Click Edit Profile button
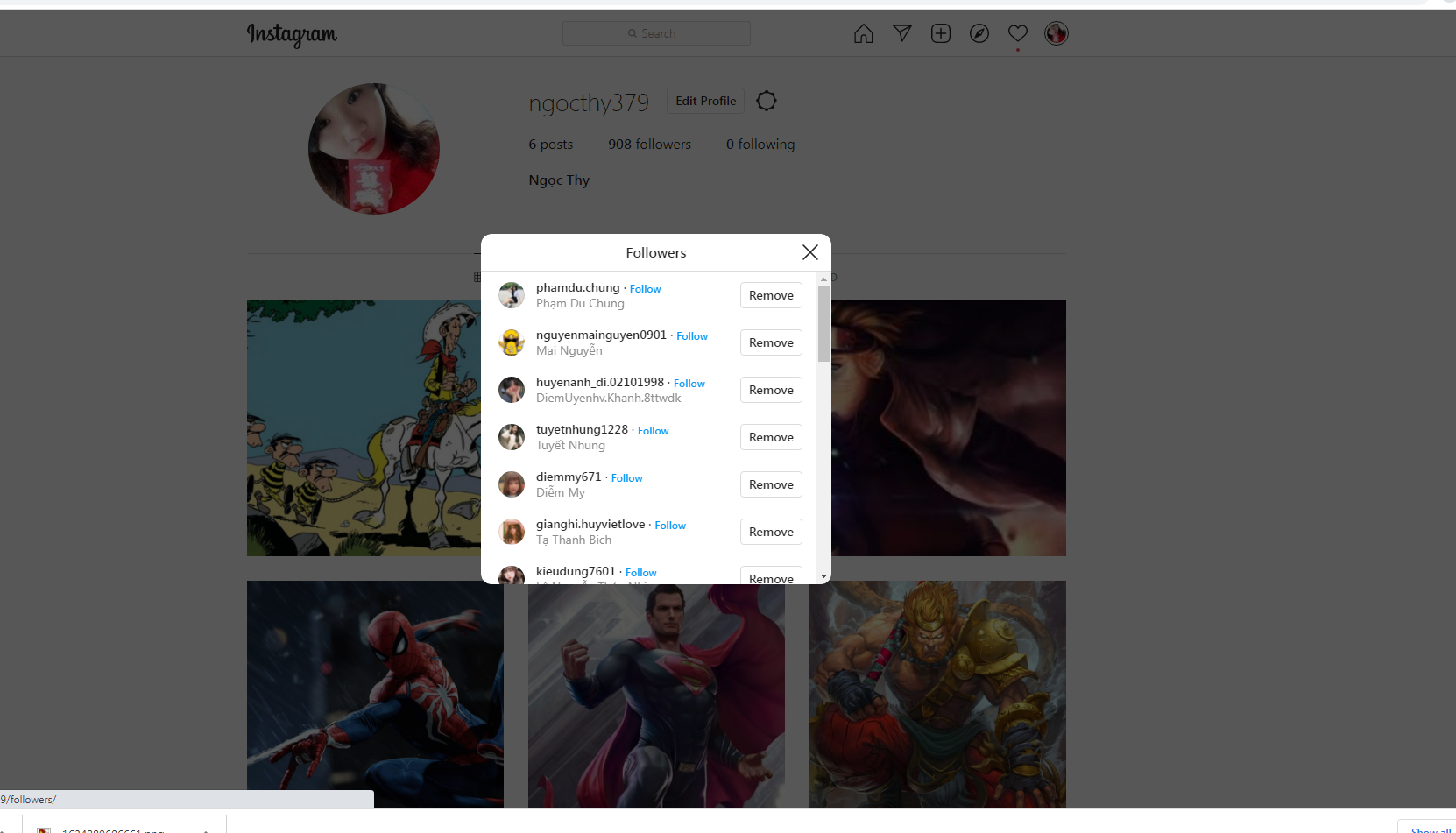The width and height of the screenshot is (1456, 833). (705, 101)
